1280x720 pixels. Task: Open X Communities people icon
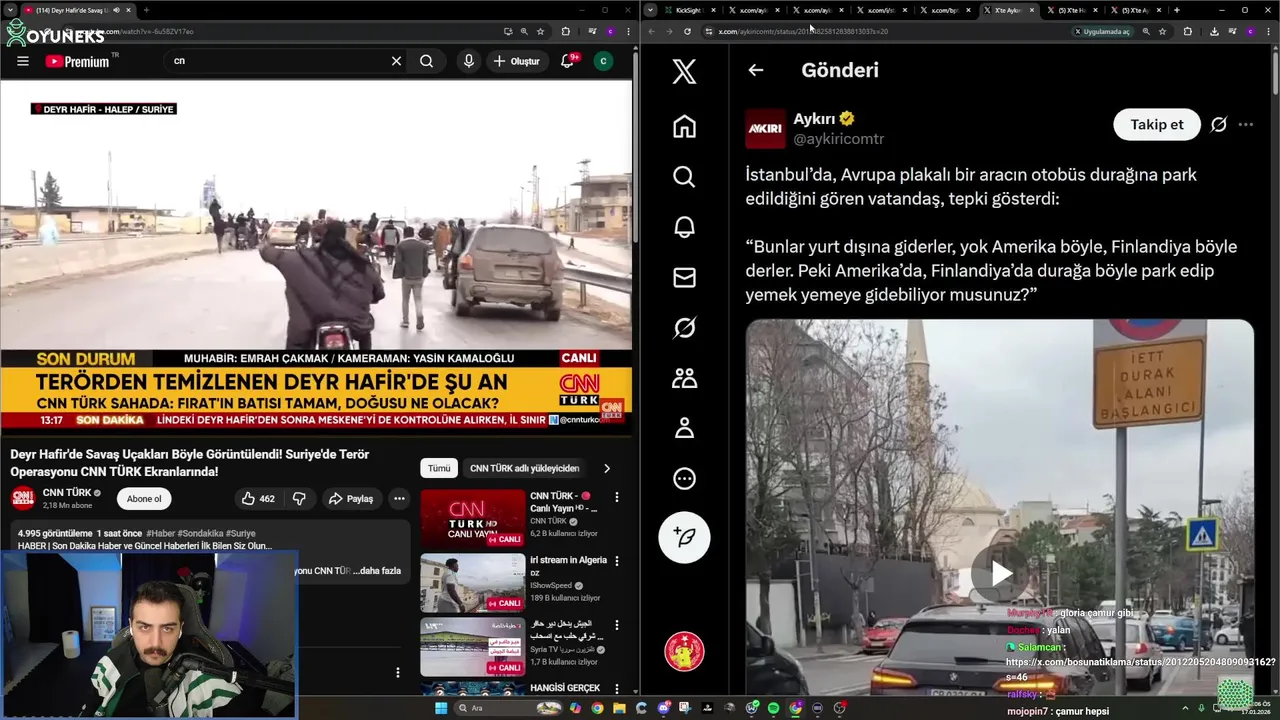click(x=684, y=378)
